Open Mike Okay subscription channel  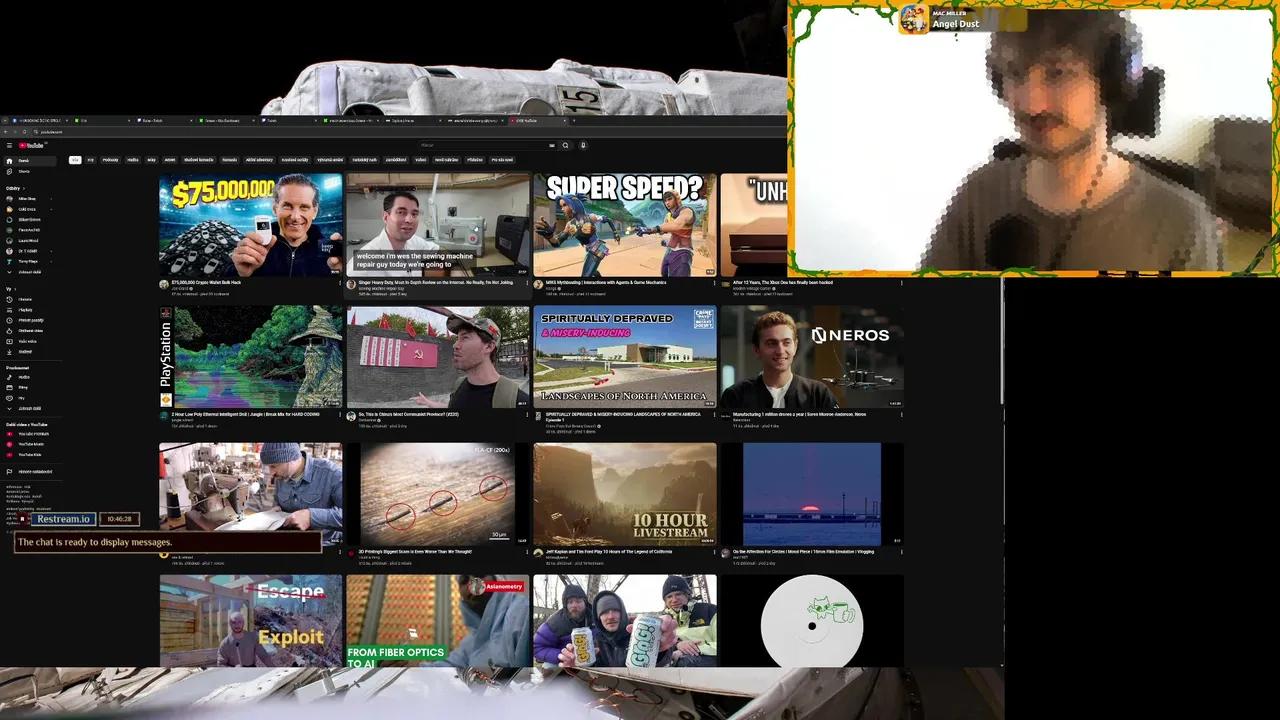(28, 198)
